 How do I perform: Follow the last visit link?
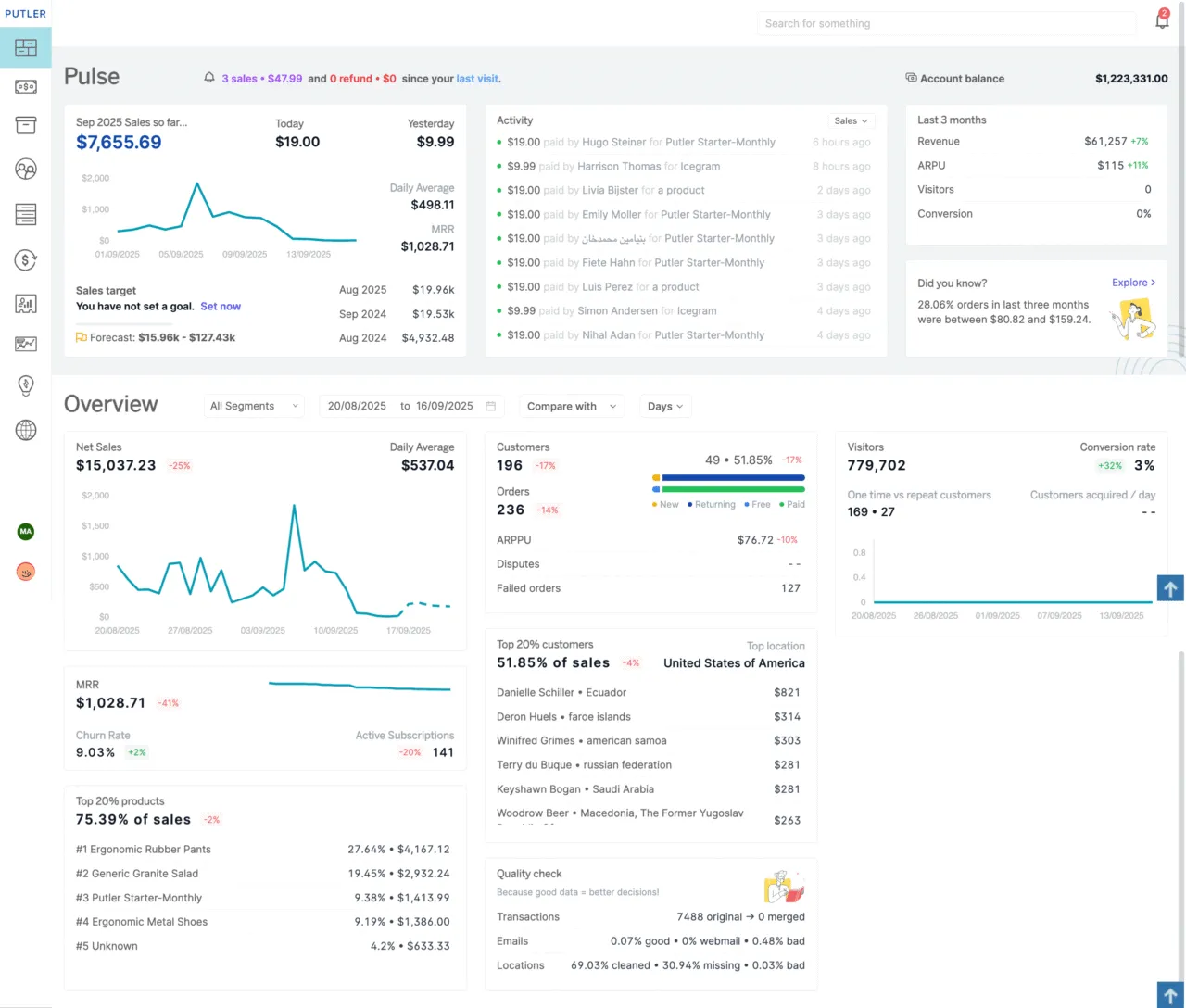pyautogui.click(x=477, y=79)
